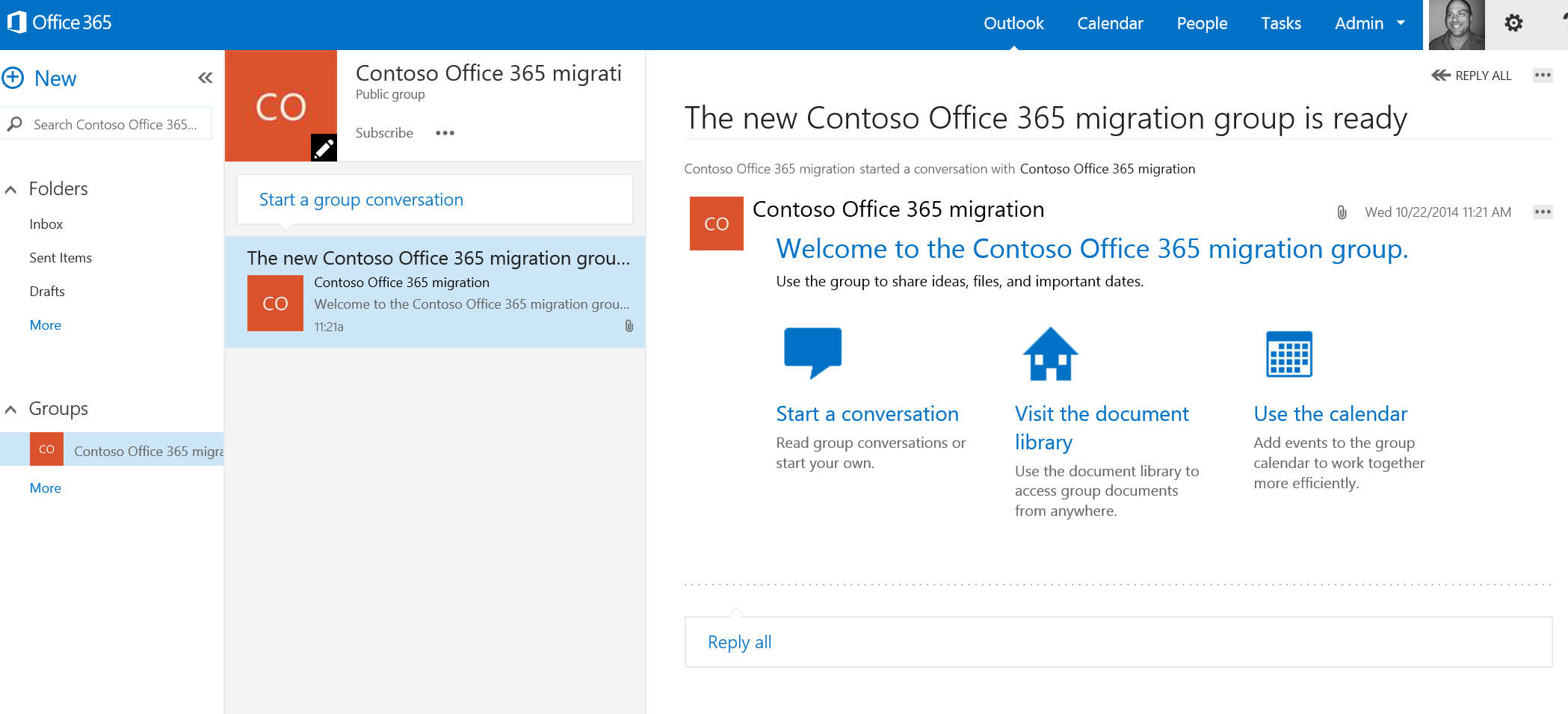The width and height of the screenshot is (1568, 714).
Task: Open Calendar from top navigation
Action: 1110,23
